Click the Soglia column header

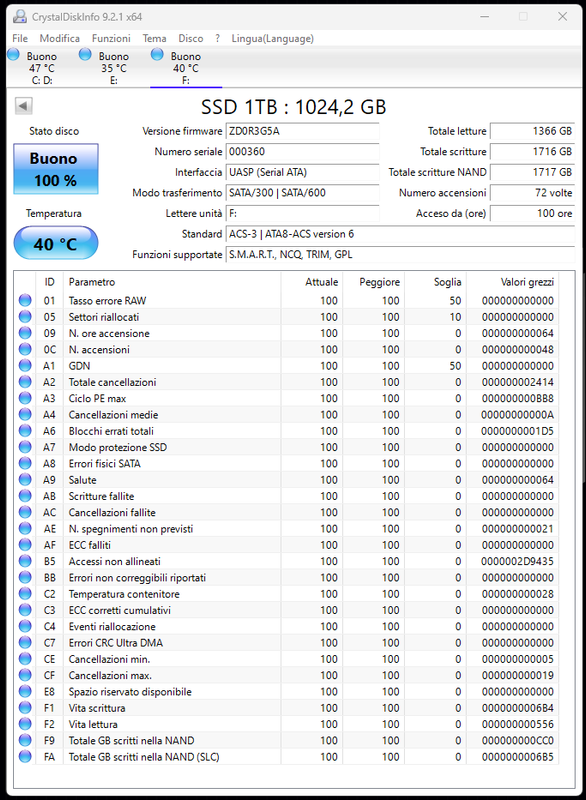pyautogui.click(x=436, y=282)
